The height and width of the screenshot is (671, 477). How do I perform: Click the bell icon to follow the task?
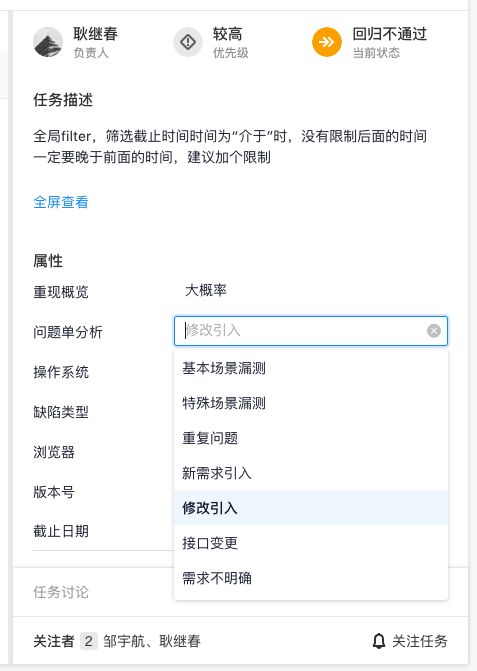point(379,641)
